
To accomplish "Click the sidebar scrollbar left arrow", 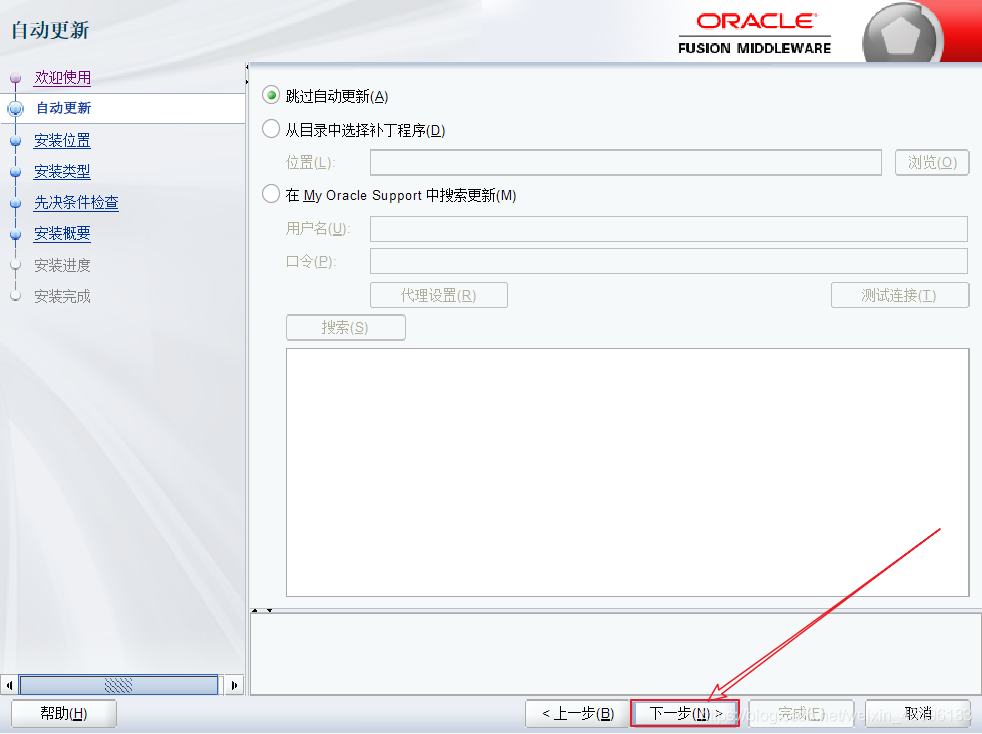I will coord(9,685).
